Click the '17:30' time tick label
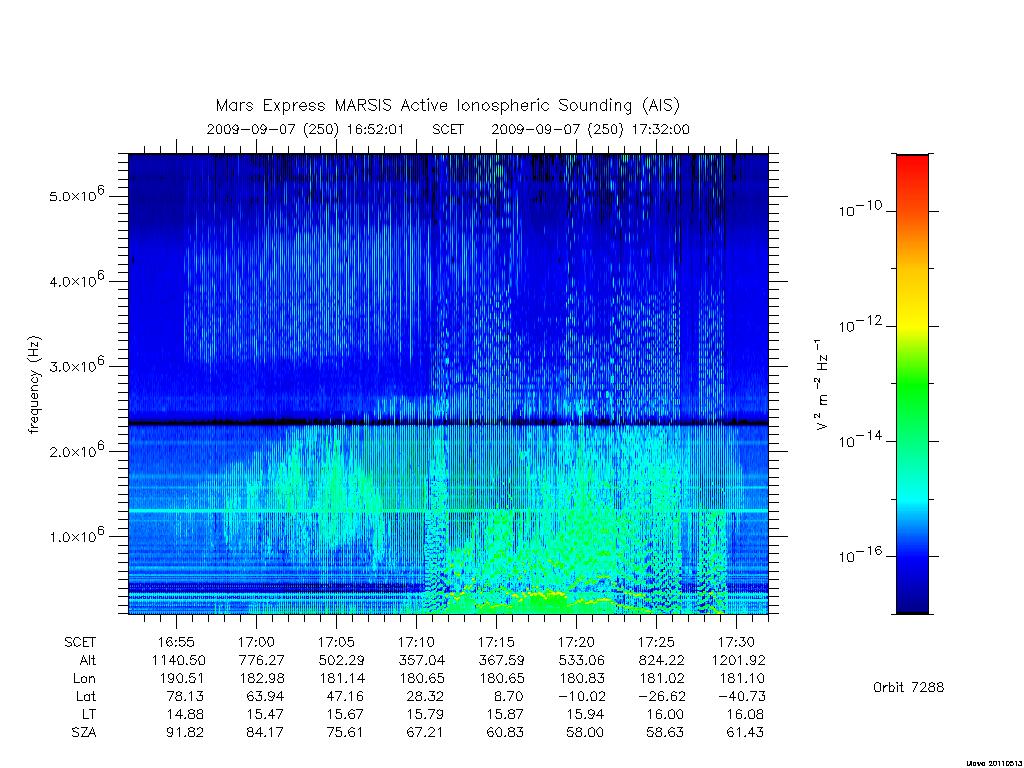 (736, 643)
